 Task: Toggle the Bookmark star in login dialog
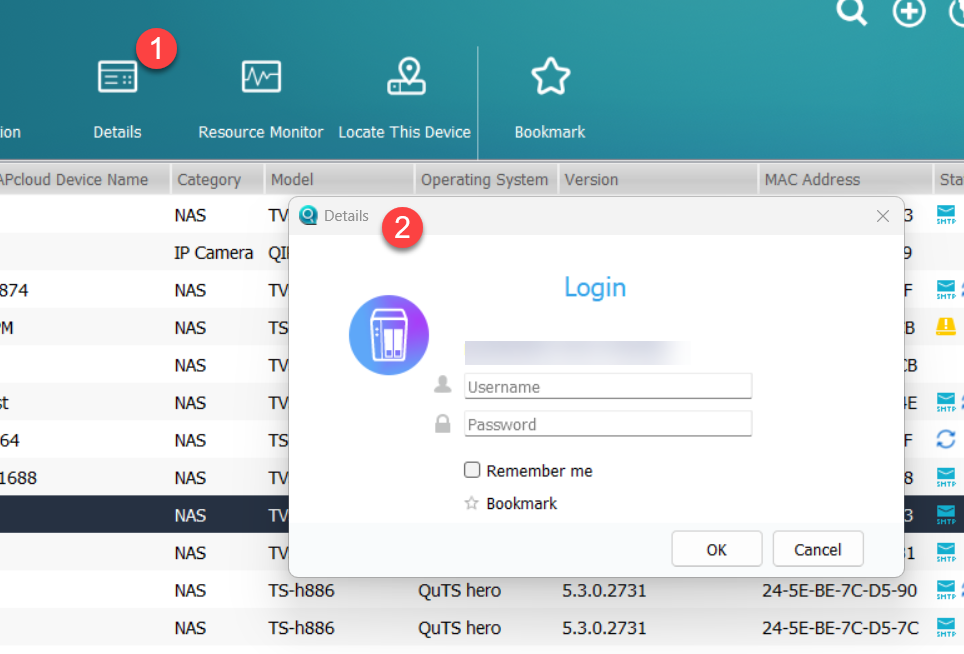472,503
